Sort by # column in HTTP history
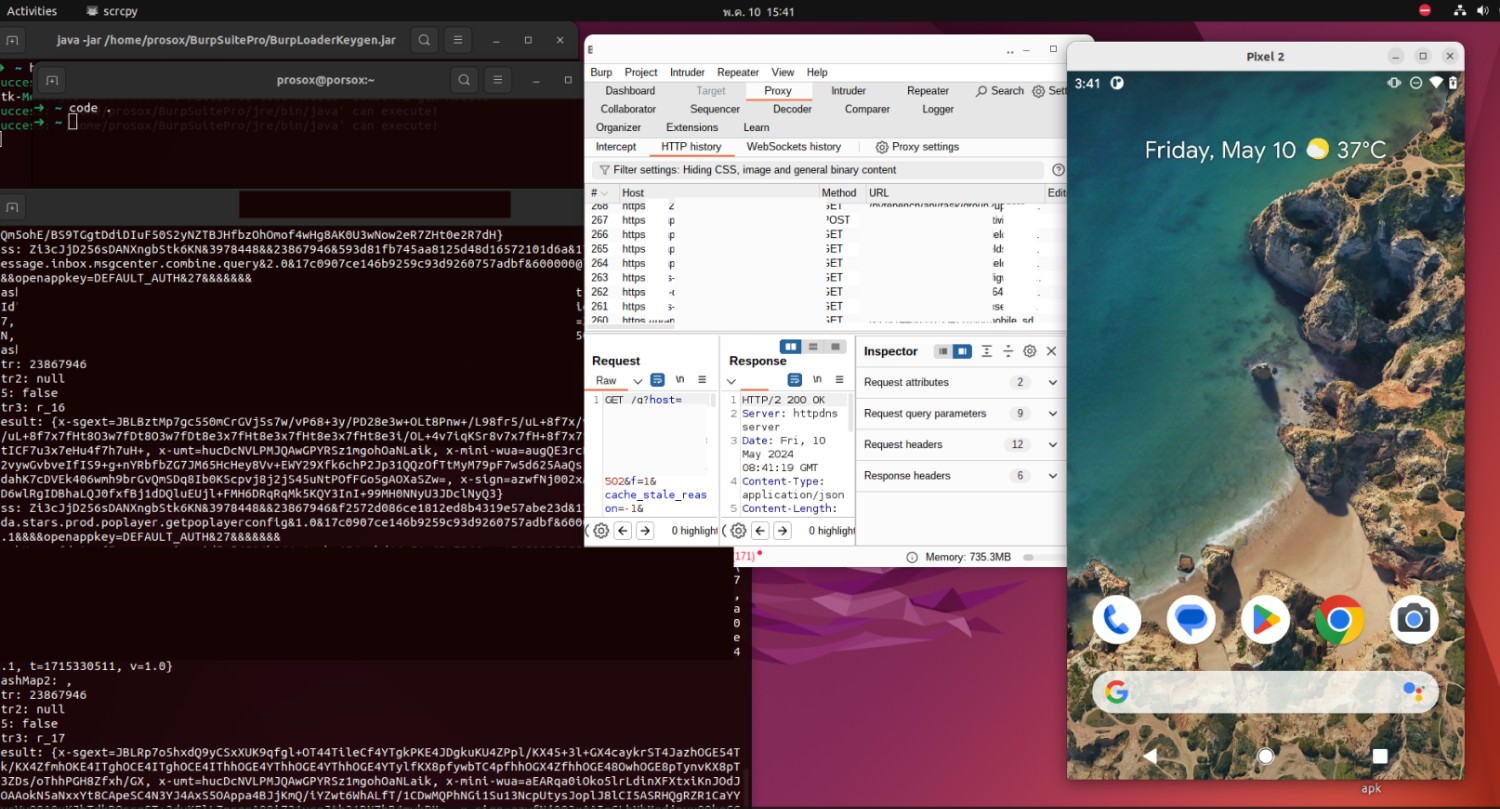Screen dimensions: 1500x809 [x=601, y=192]
